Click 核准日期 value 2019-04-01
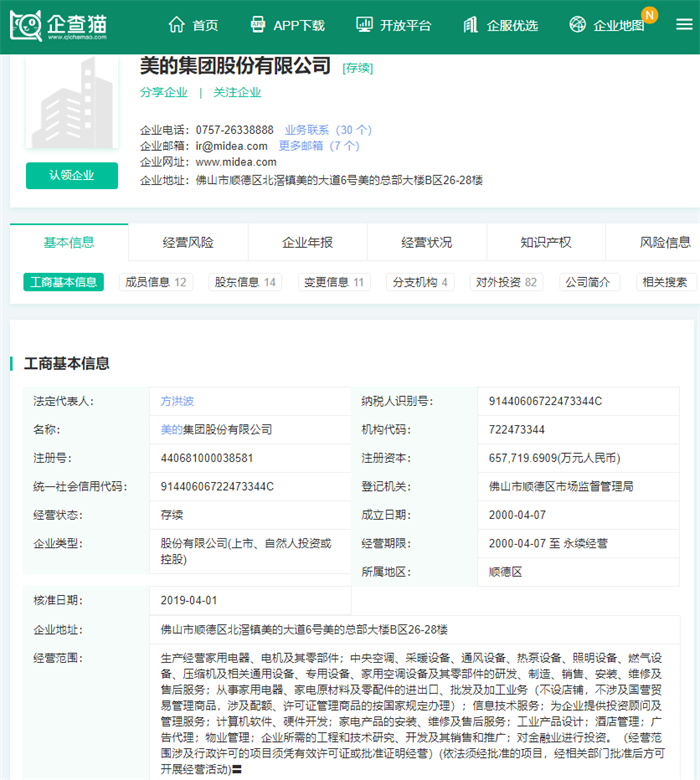Screen dimensions: 700x780 click(x=189, y=600)
